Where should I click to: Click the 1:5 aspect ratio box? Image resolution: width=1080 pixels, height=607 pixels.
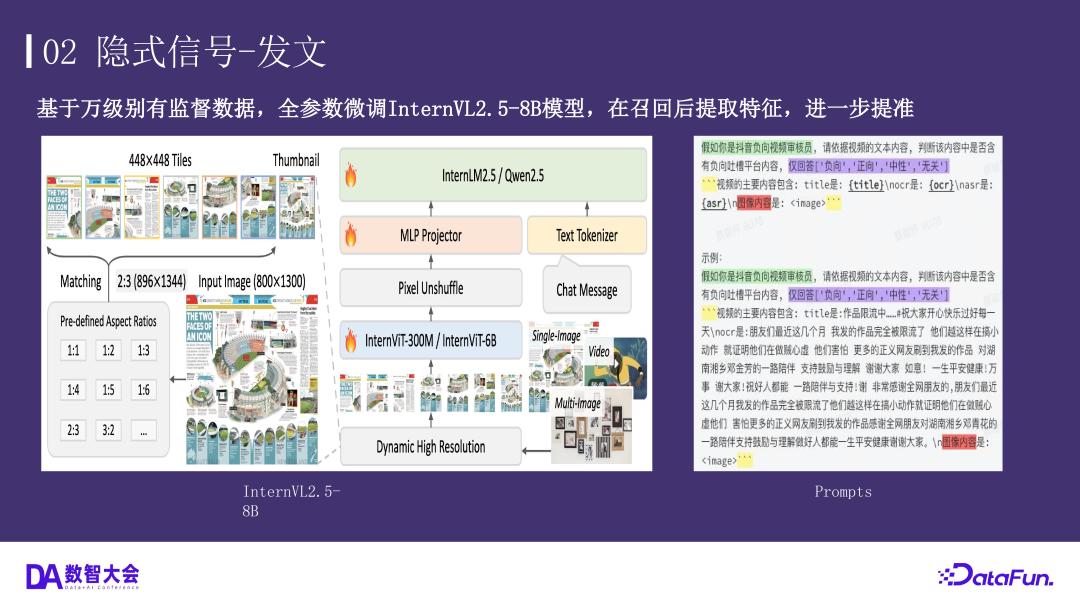click(x=108, y=390)
